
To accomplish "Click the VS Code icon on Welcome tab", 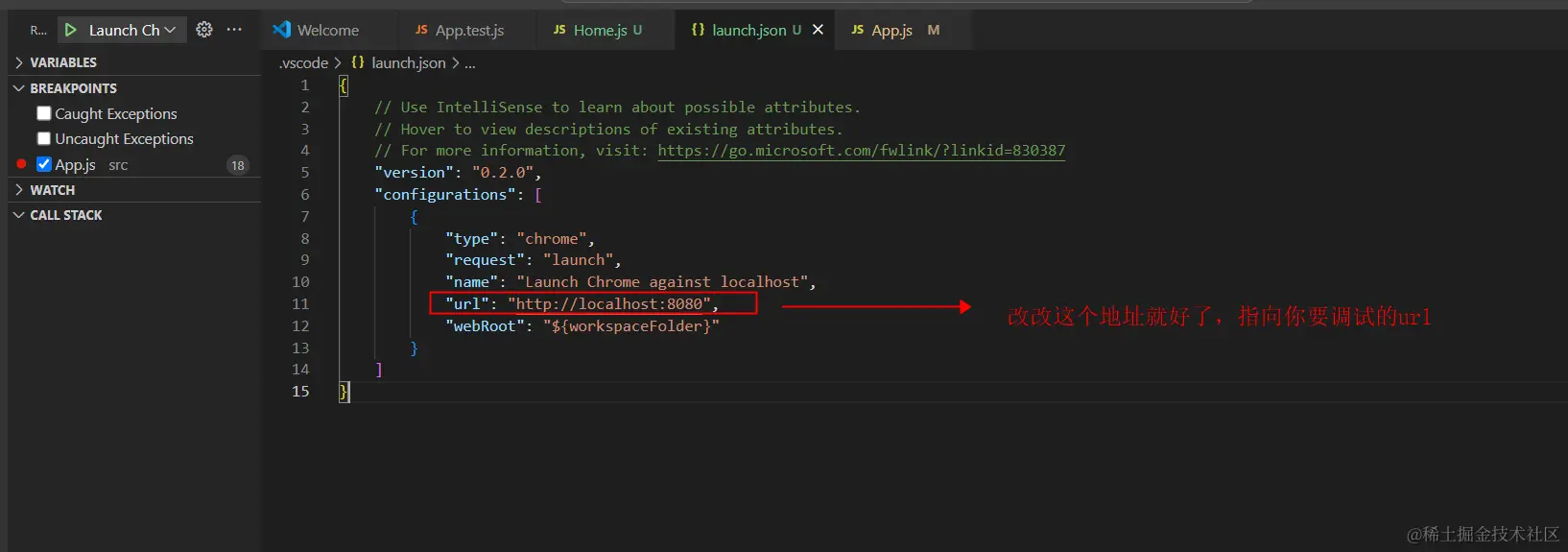I will click(282, 30).
